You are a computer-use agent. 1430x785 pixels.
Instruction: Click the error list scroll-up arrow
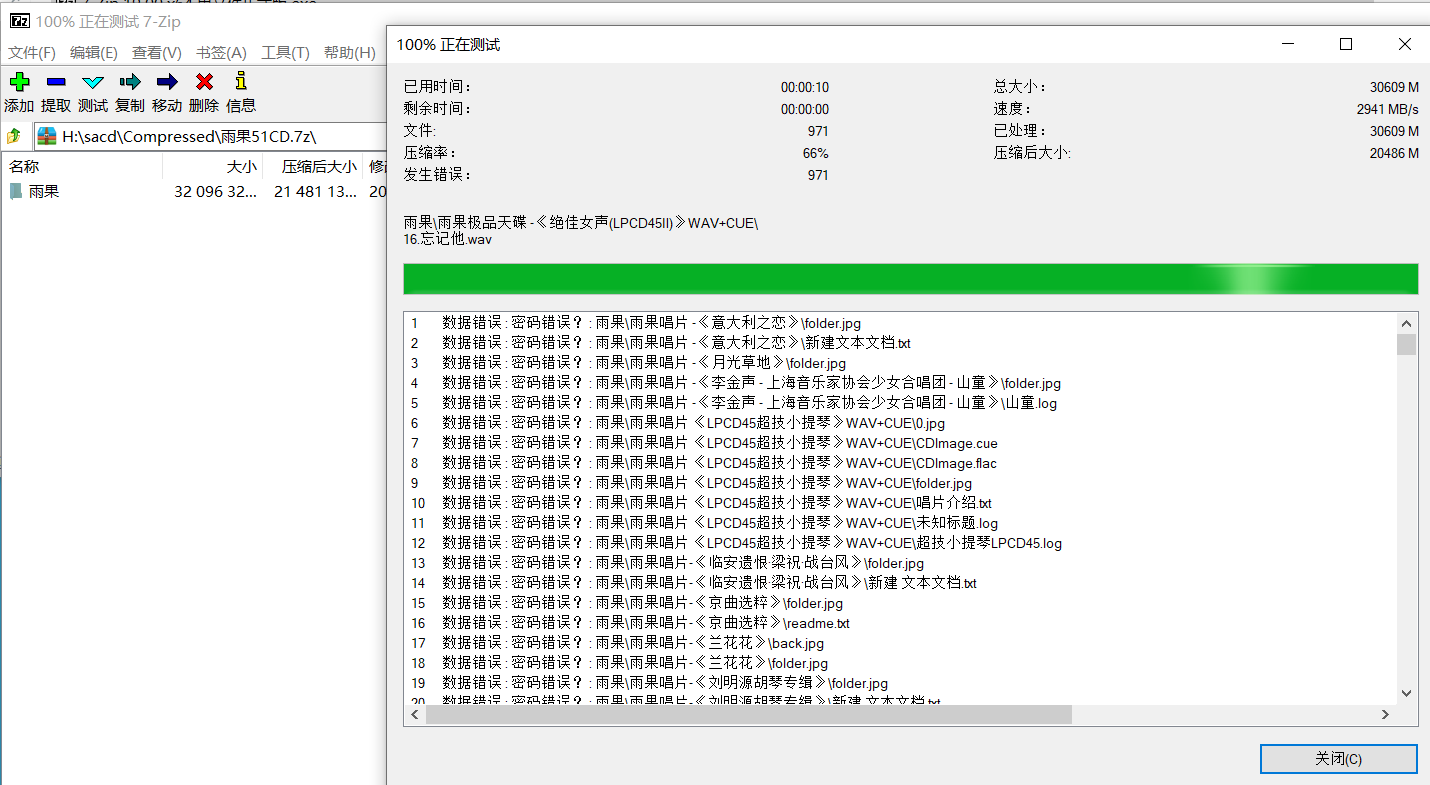[x=1406, y=323]
